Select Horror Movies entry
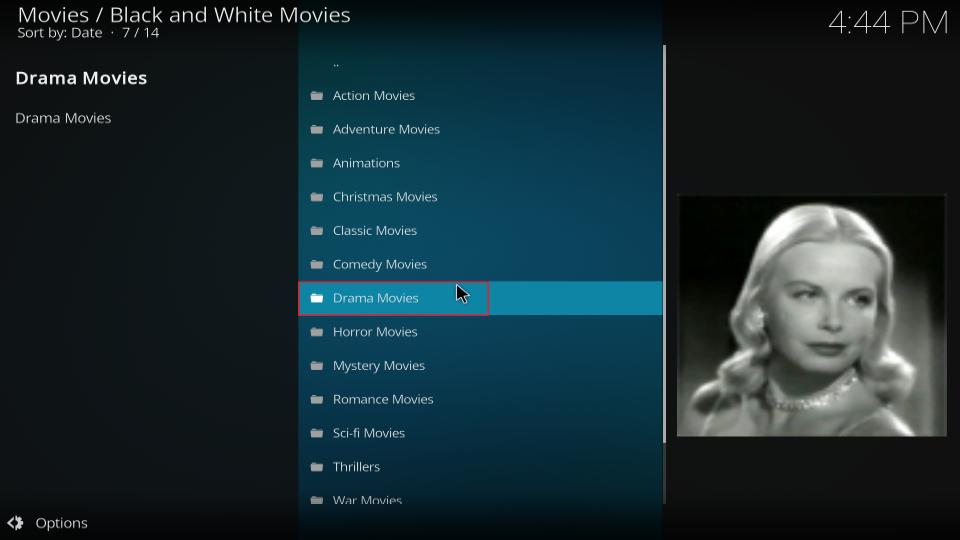 coord(480,332)
